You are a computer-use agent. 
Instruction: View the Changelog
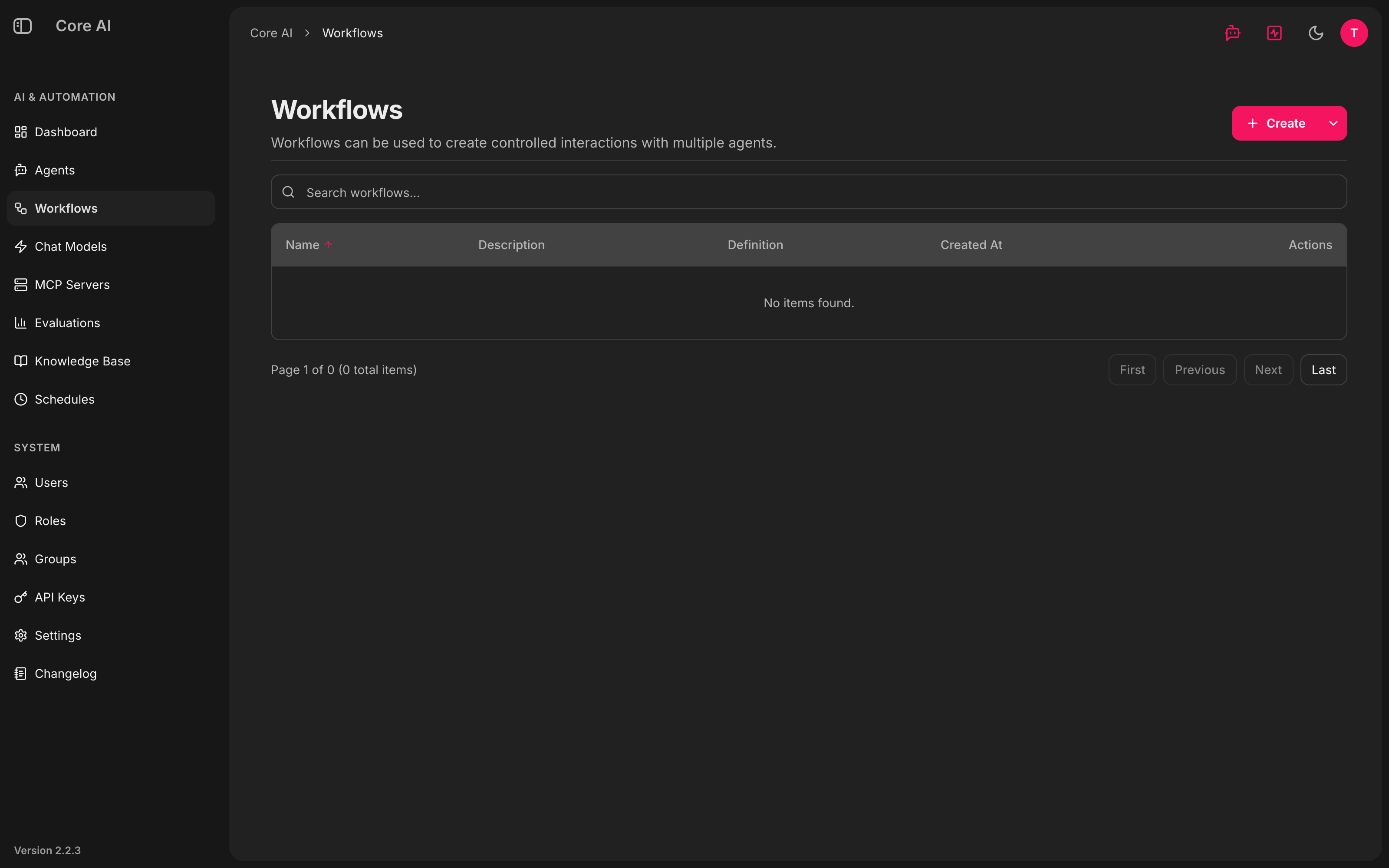pos(111,674)
